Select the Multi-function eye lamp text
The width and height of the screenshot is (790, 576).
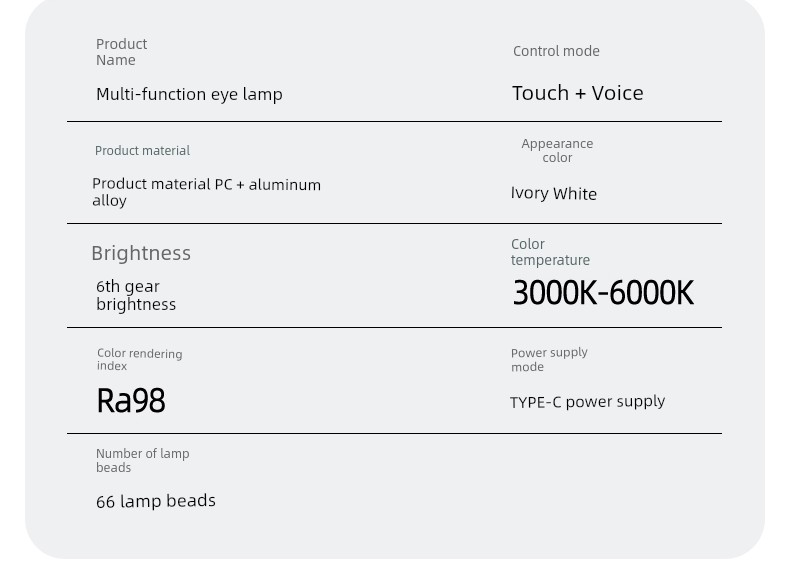(189, 94)
